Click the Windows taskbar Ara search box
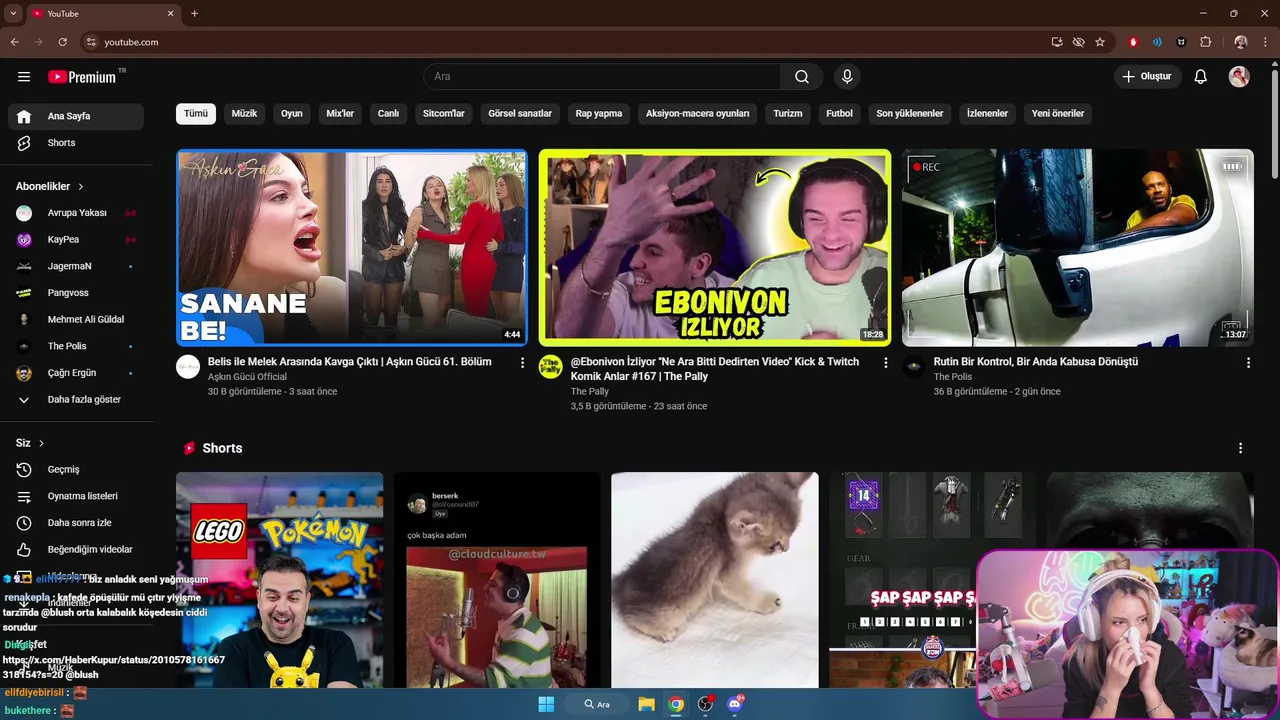This screenshot has height=720, width=1280. [598, 704]
